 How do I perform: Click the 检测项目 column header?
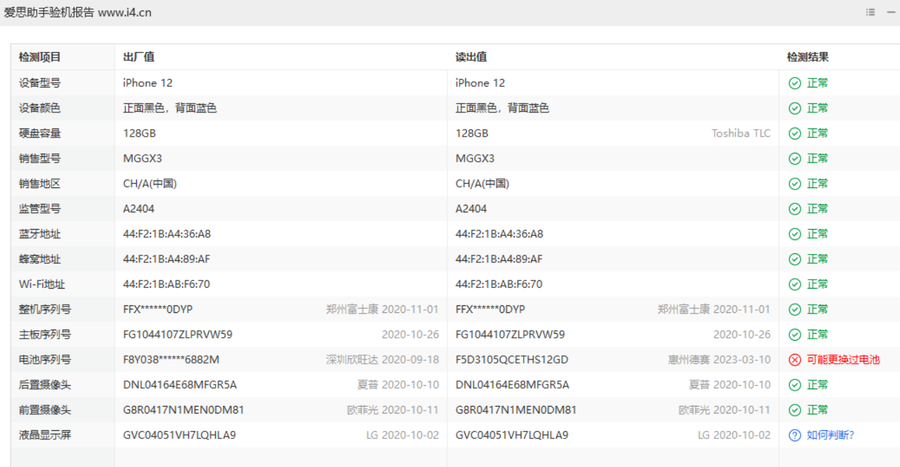coord(40,57)
